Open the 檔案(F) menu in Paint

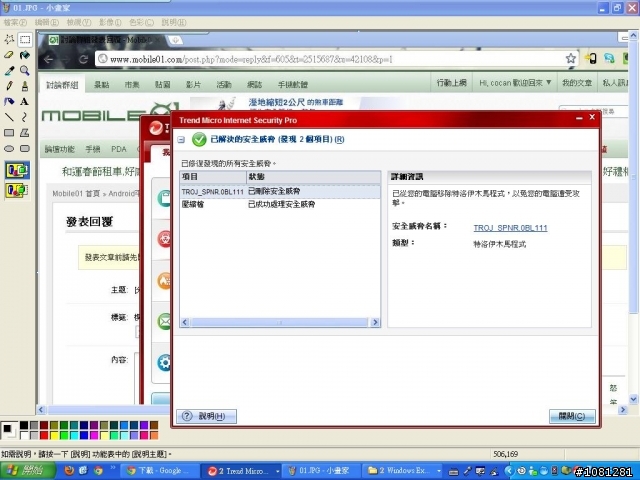pyautogui.click(x=15, y=22)
